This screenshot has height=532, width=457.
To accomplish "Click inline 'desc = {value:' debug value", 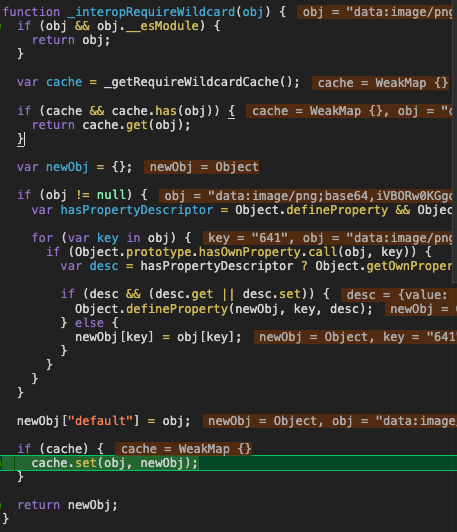I will (397, 295).
